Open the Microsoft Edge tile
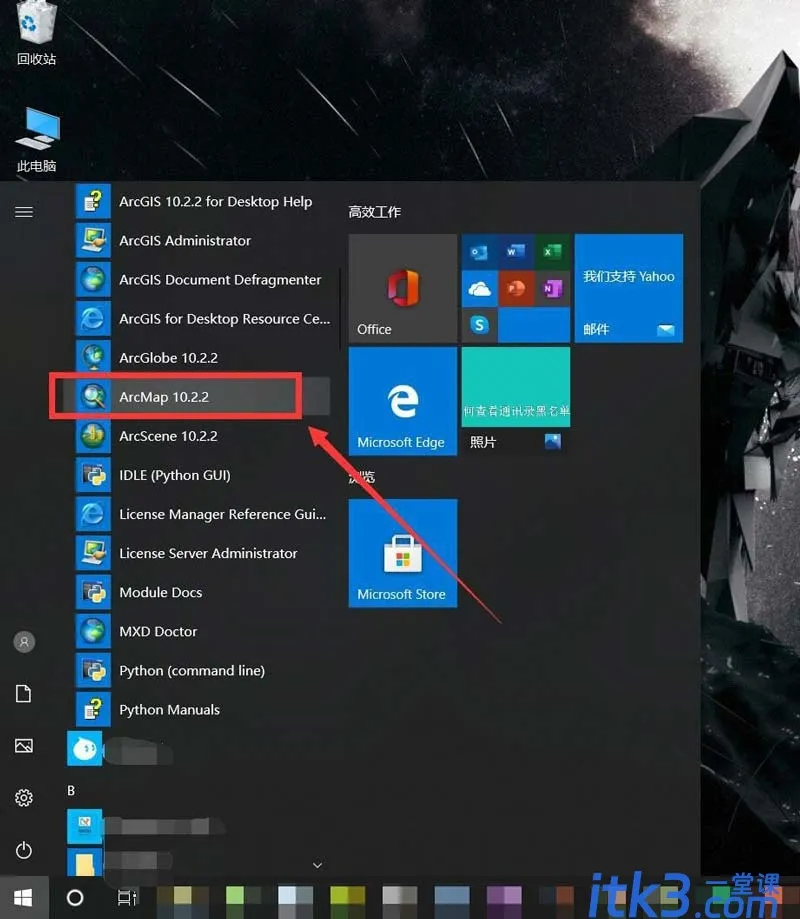This screenshot has width=800, height=919. click(403, 401)
